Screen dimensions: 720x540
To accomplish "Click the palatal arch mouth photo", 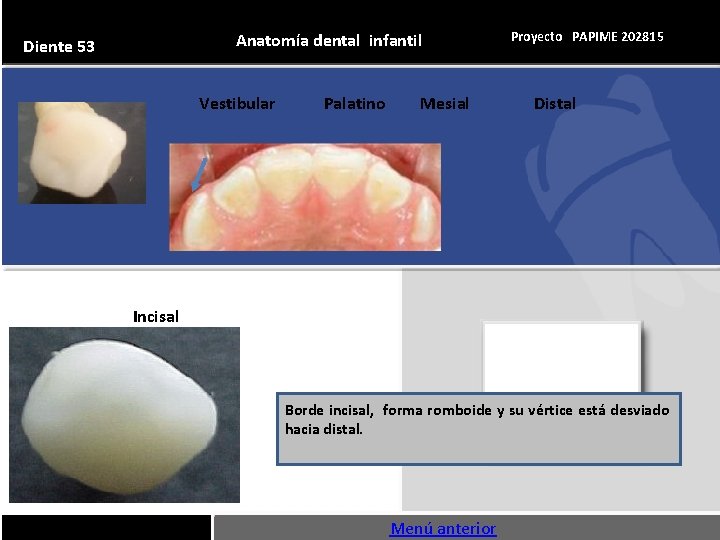I will point(305,197).
